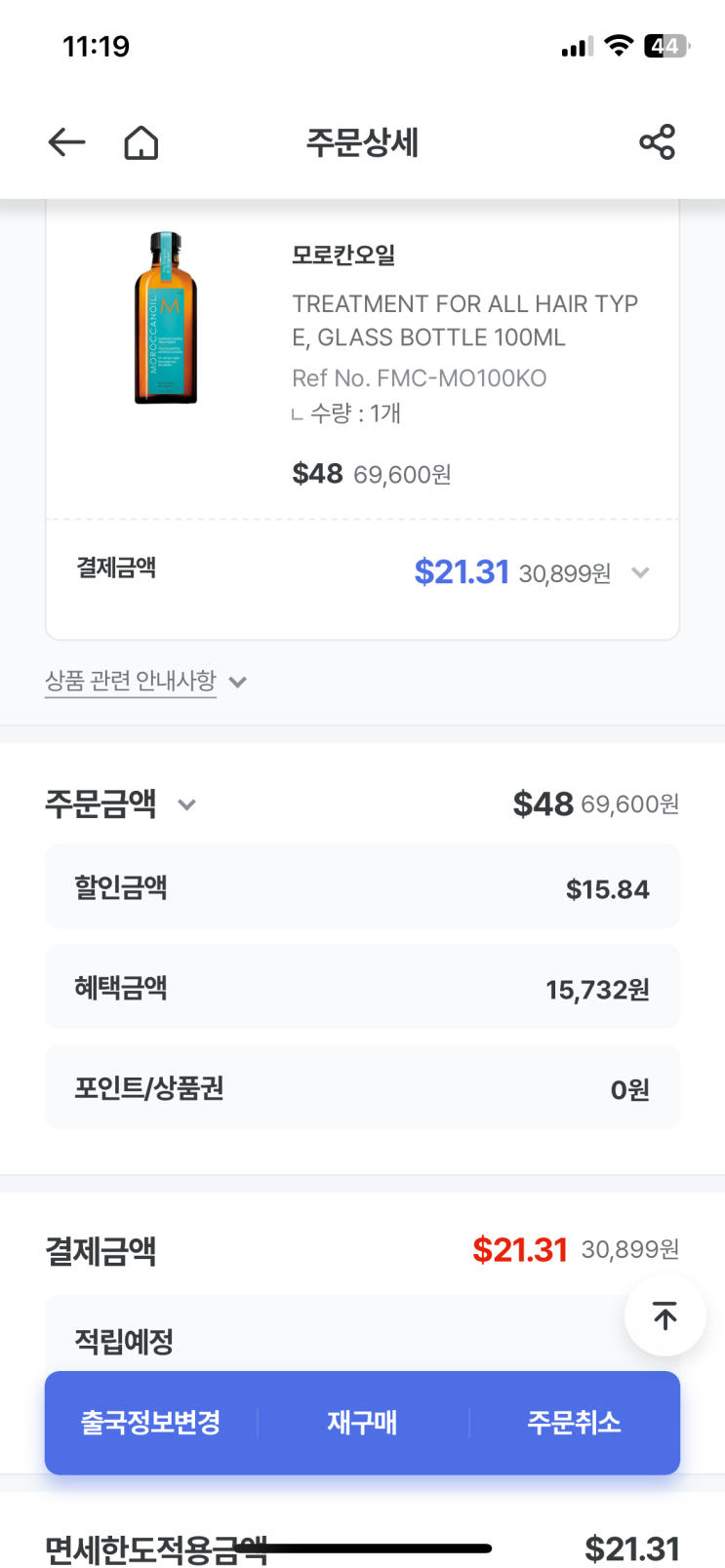The height and width of the screenshot is (1568, 725).
Task: Tap the 할인금액 row
Action: click(x=362, y=887)
